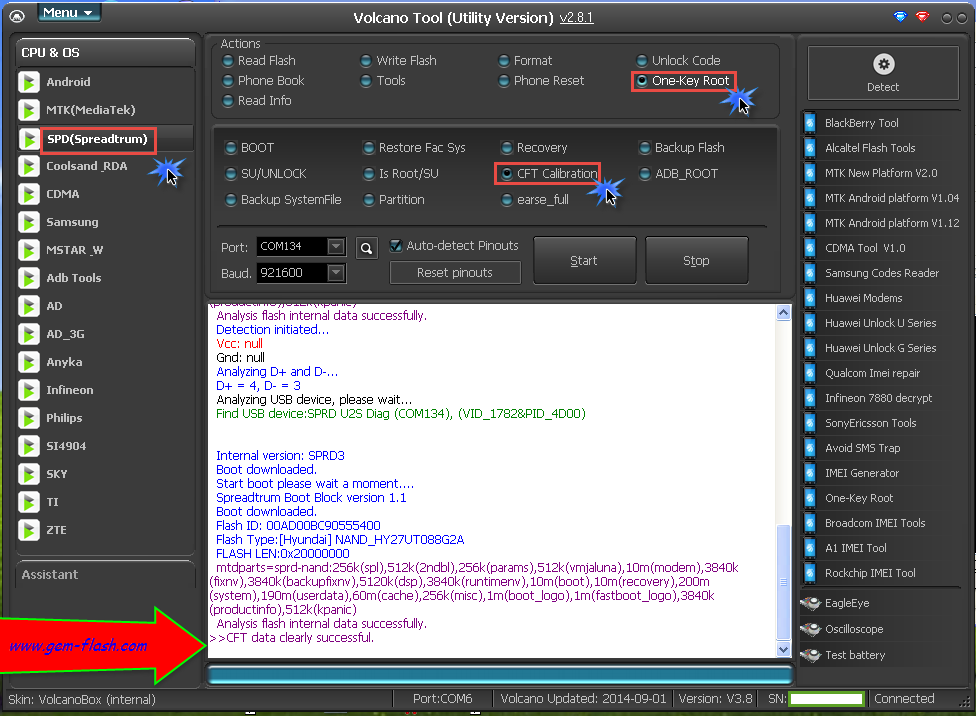Click the Samsung Codes Reader icon

810,273
